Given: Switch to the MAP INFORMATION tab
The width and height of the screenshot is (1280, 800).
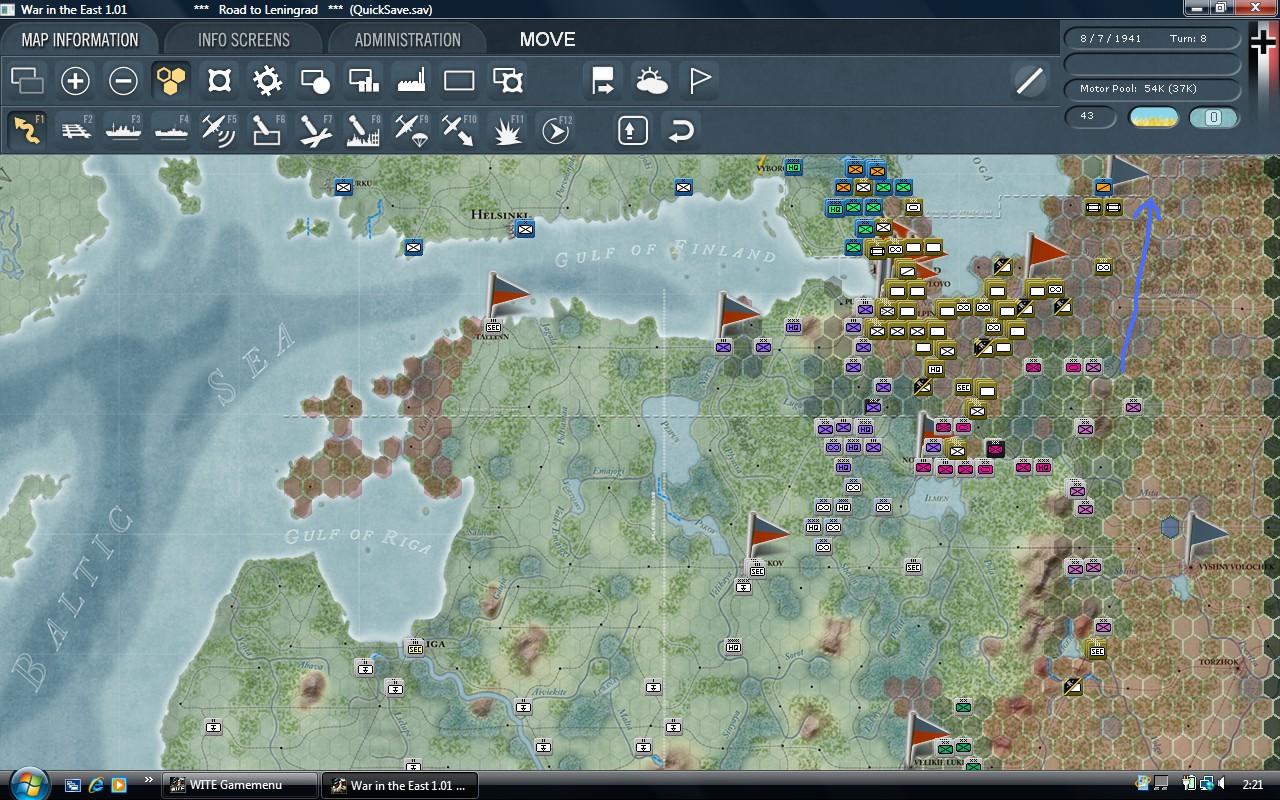Looking at the screenshot, I should pos(80,40).
